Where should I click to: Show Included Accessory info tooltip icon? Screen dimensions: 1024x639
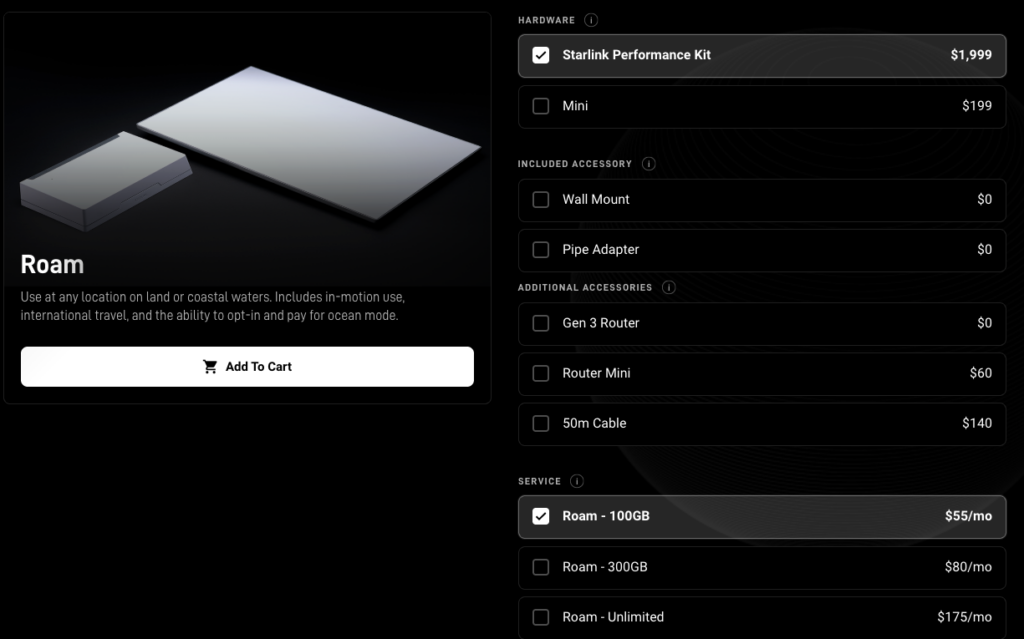click(x=648, y=164)
